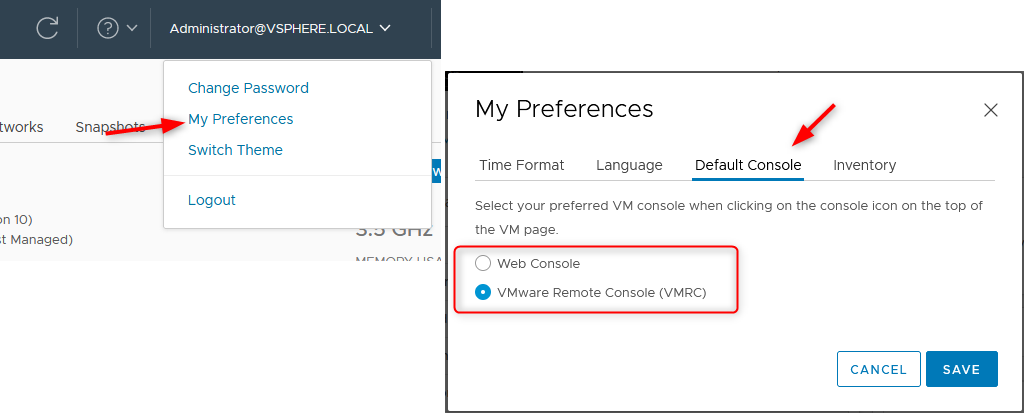Open the Snapshots tab
This screenshot has height=417, width=1028.
pyautogui.click(x=110, y=127)
